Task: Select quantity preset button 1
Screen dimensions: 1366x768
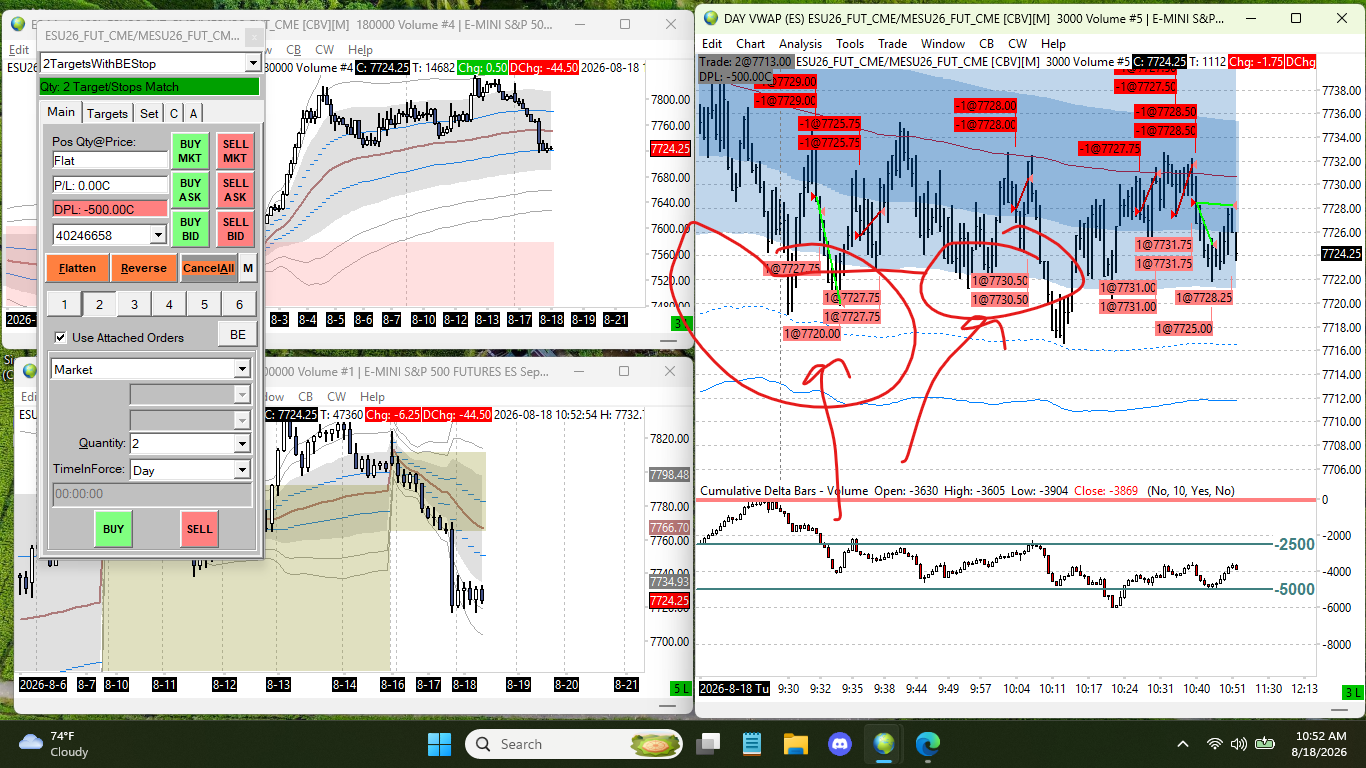Action: (x=63, y=304)
